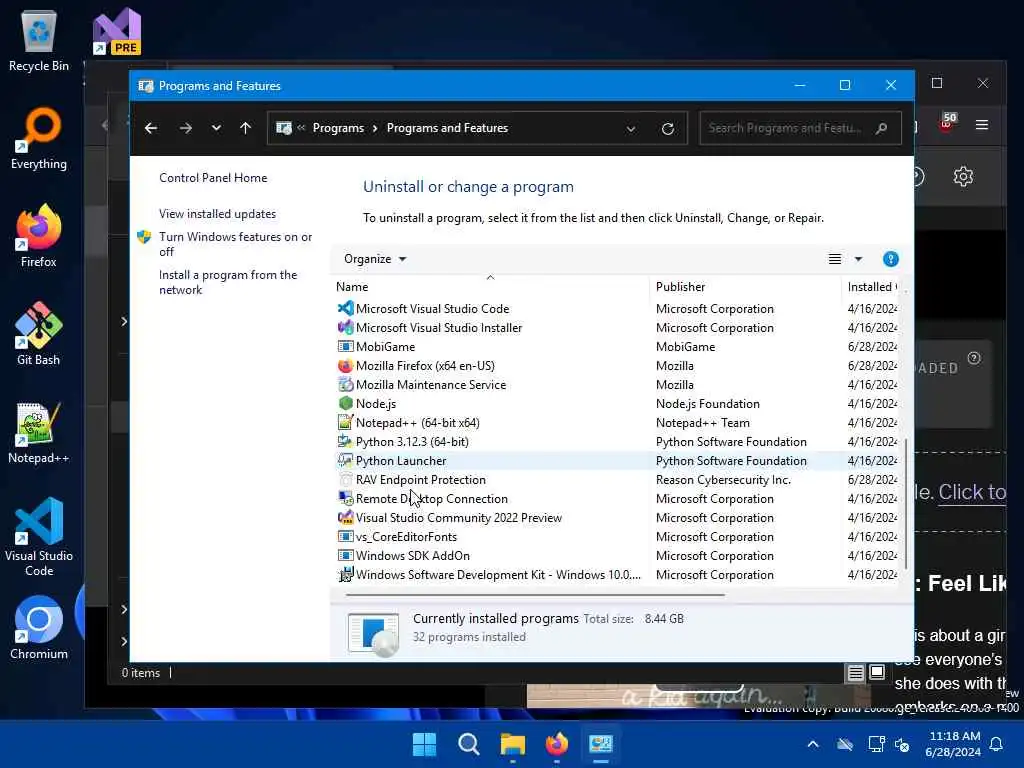Select Notepad++ (64-bit x64) row
Image resolution: width=1024 pixels, height=768 pixels.
click(x=616, y=423)
